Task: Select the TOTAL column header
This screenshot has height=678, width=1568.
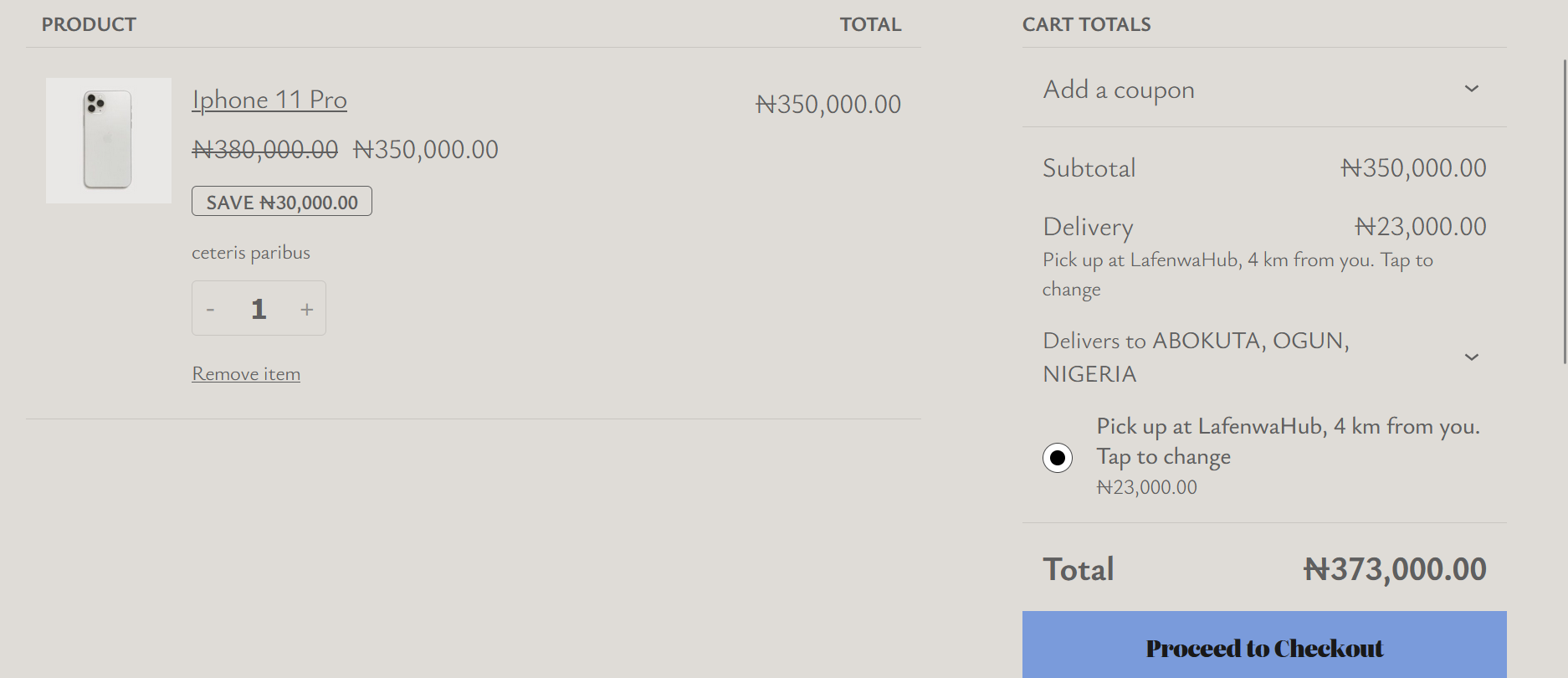Action: click(x=871, y=24)
